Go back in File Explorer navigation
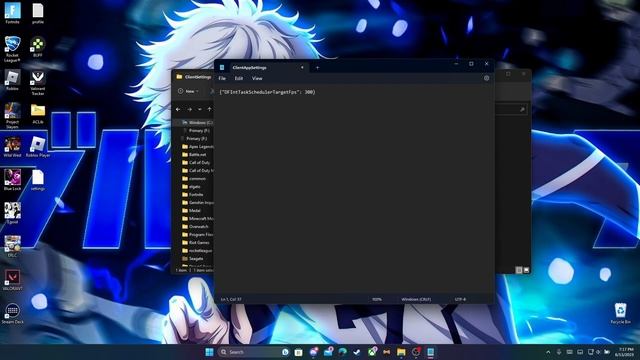This screenshot has height=360, width=640. (x=178, y=109)
